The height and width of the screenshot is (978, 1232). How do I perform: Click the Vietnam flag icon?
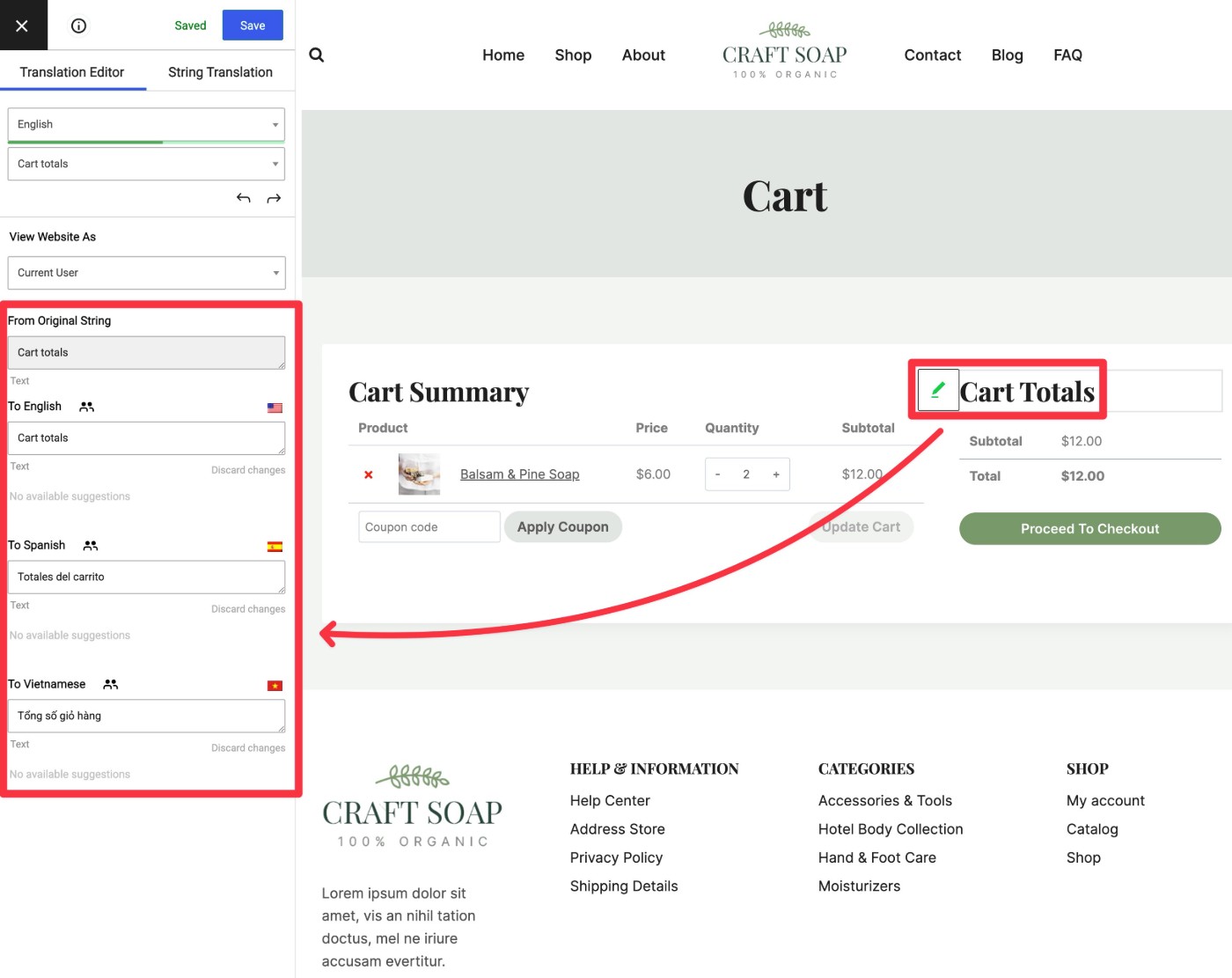275,686
